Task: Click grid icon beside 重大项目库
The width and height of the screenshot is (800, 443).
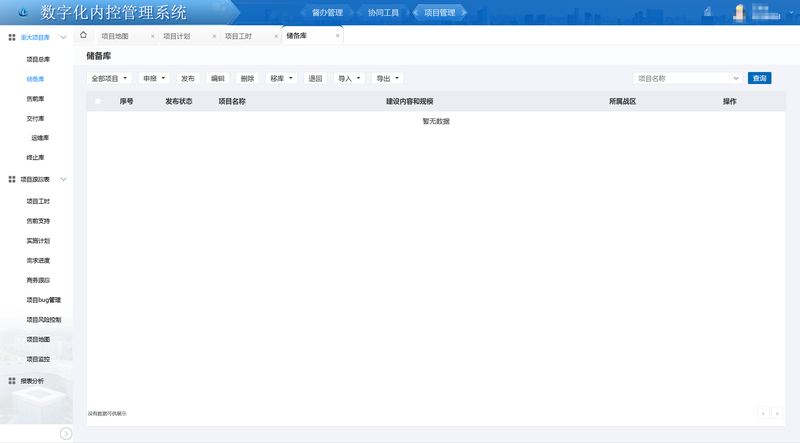Action: (x=12, y=37)
